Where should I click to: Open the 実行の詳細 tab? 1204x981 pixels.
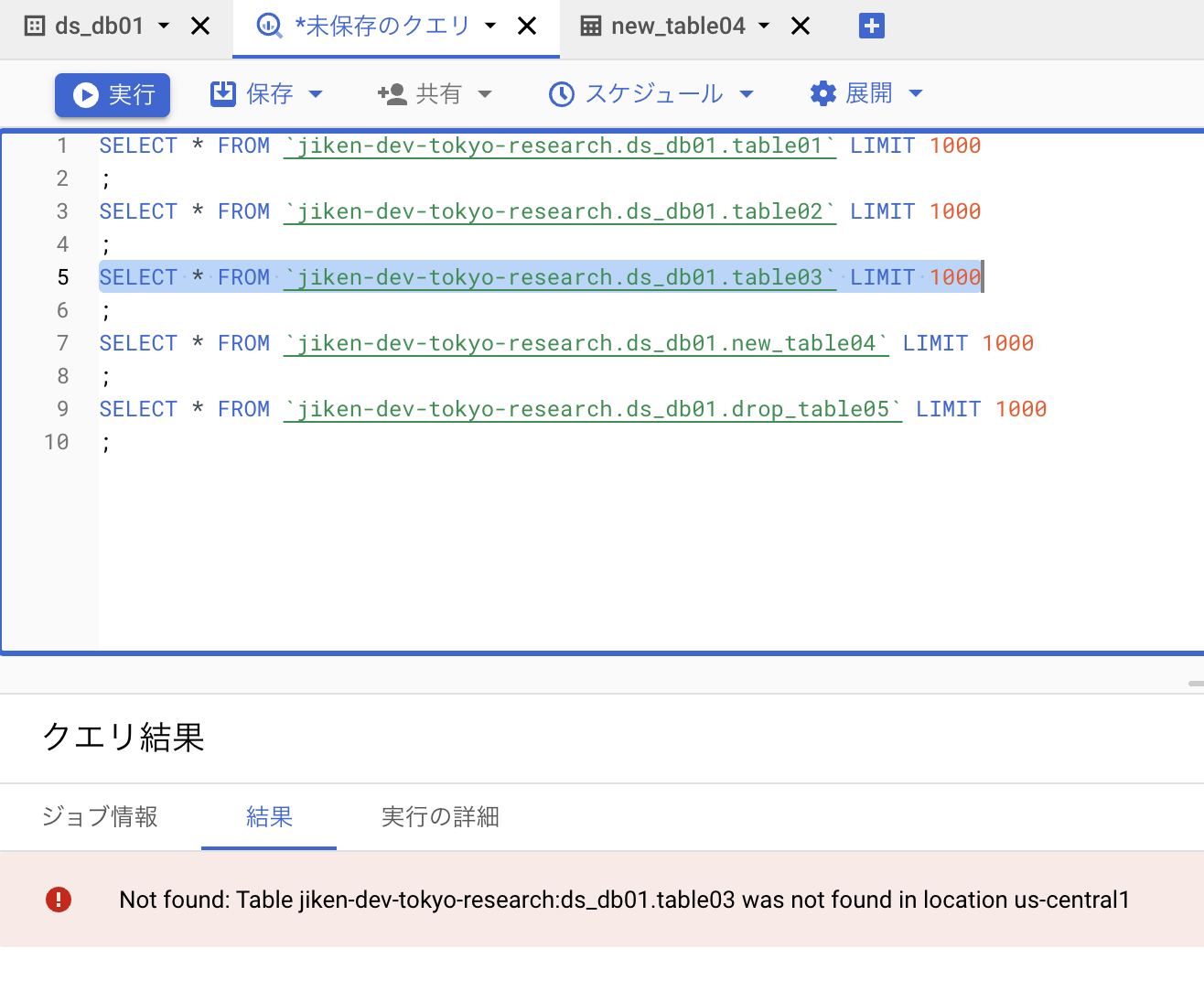click(x=440, y=816)
